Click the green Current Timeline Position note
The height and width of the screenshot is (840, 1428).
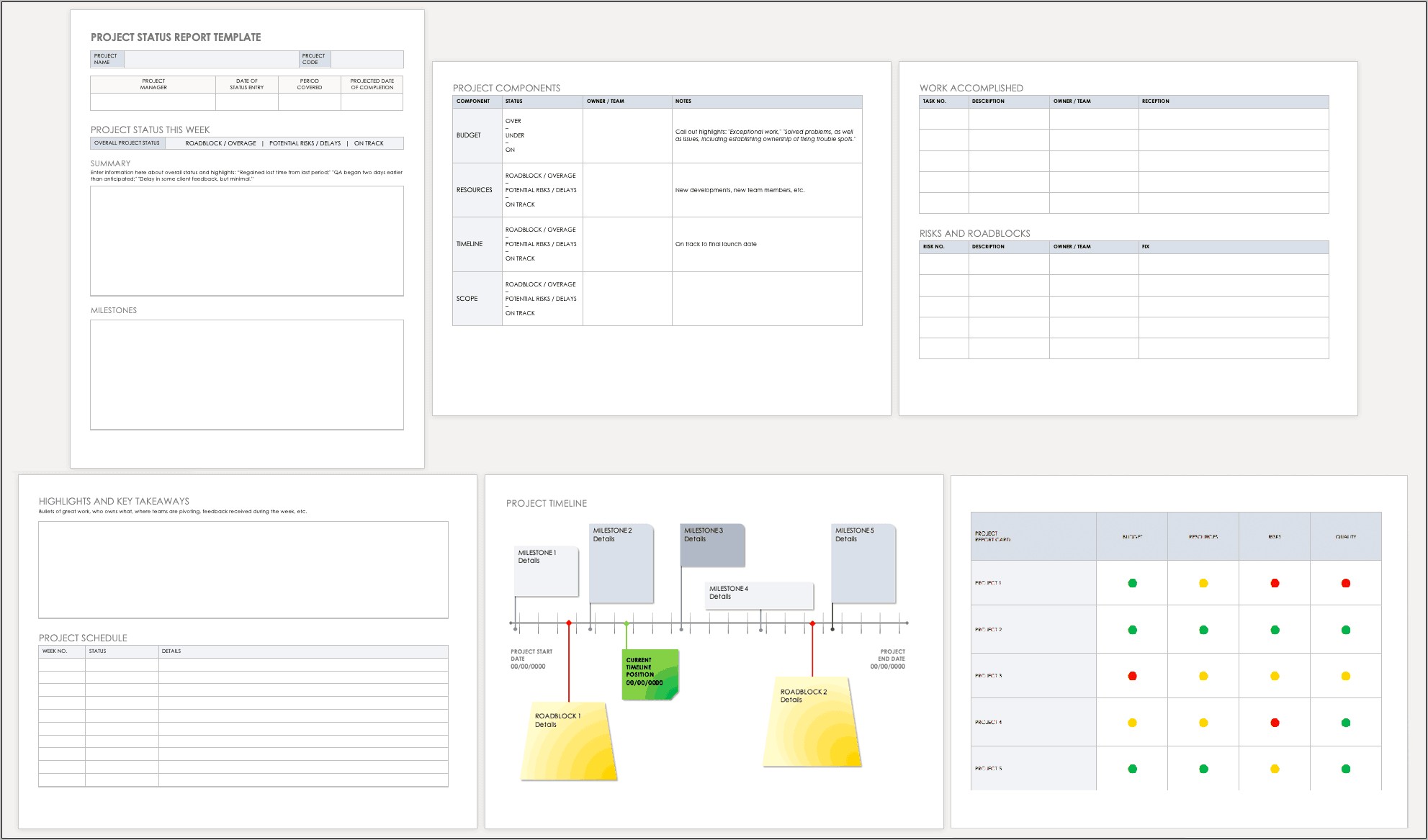(650, 674)
